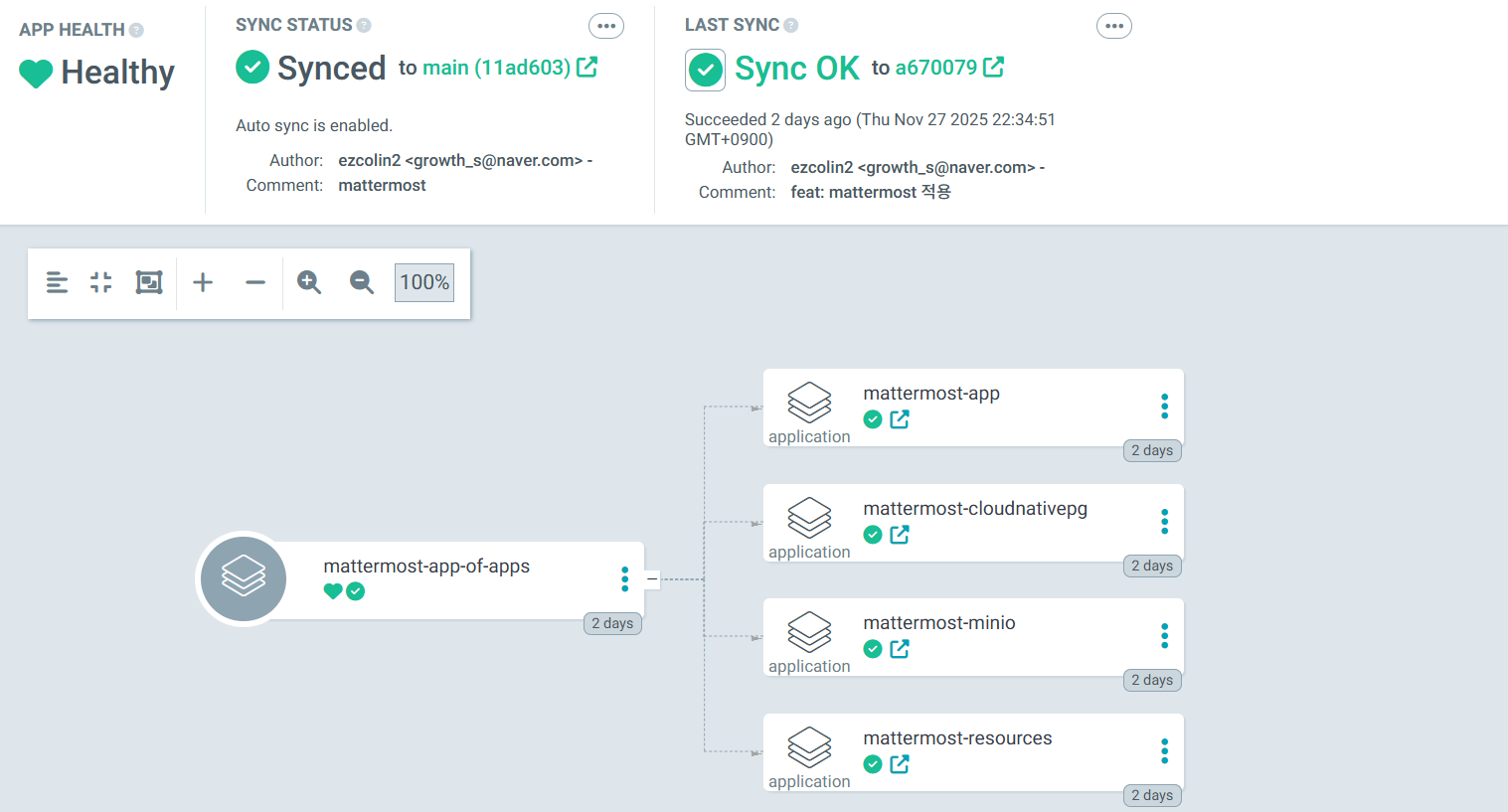Open mattermost-minio external application link
This screenshot has height=812, width=1508.
[900, 649]
